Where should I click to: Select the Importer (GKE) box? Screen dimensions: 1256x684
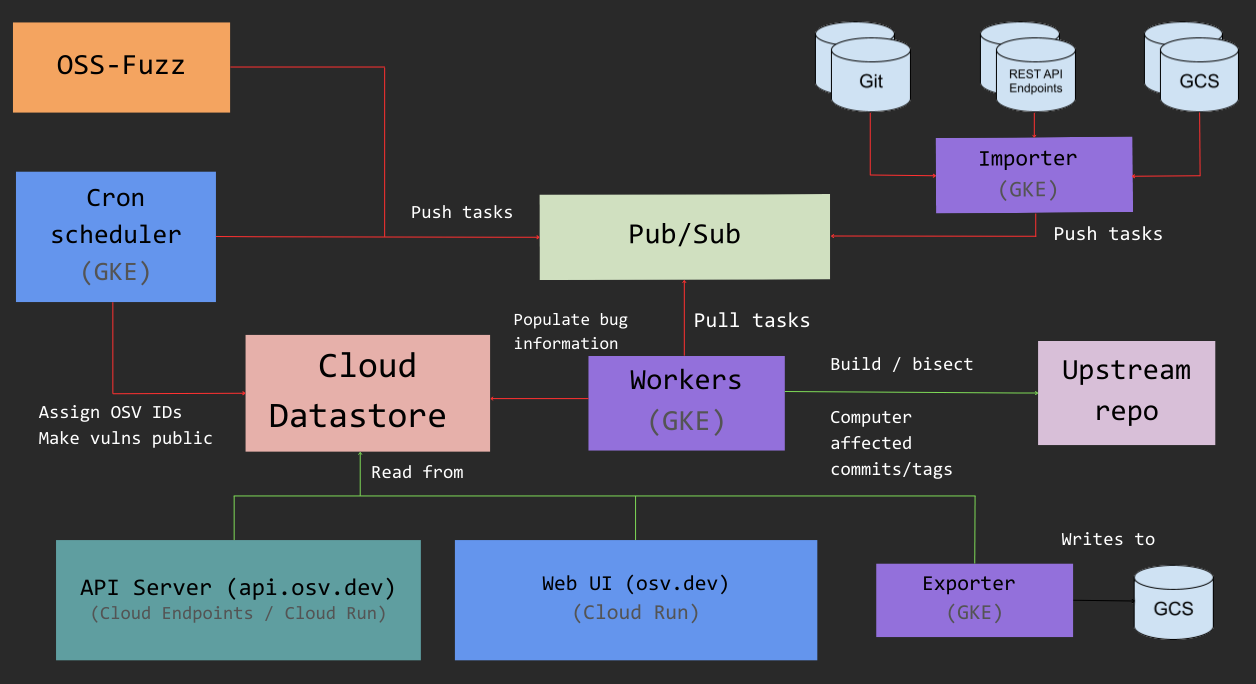(x=1034, y=175)
